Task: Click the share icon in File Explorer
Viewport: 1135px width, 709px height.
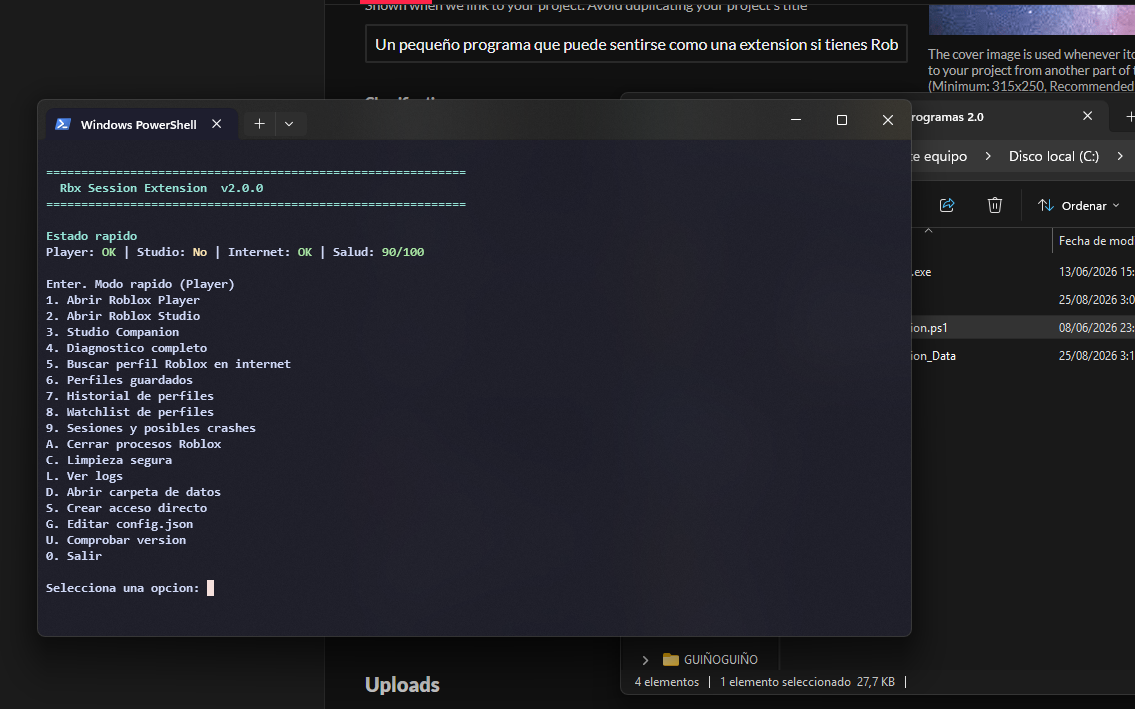Action: click(947, 206)
